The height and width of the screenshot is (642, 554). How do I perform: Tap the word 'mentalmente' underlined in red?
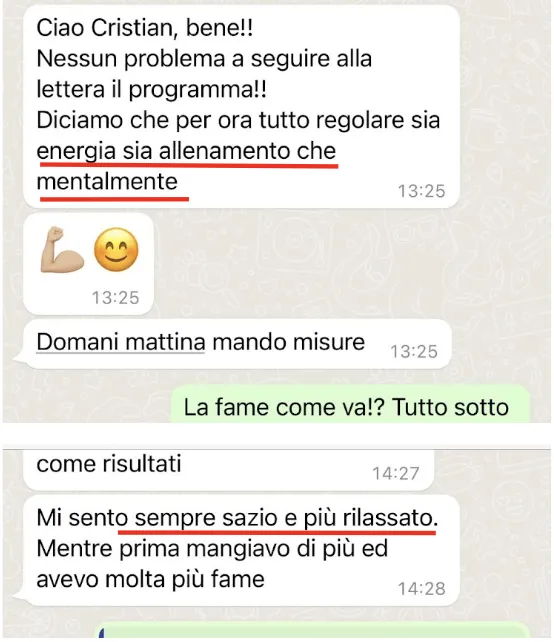click(107, 181)
